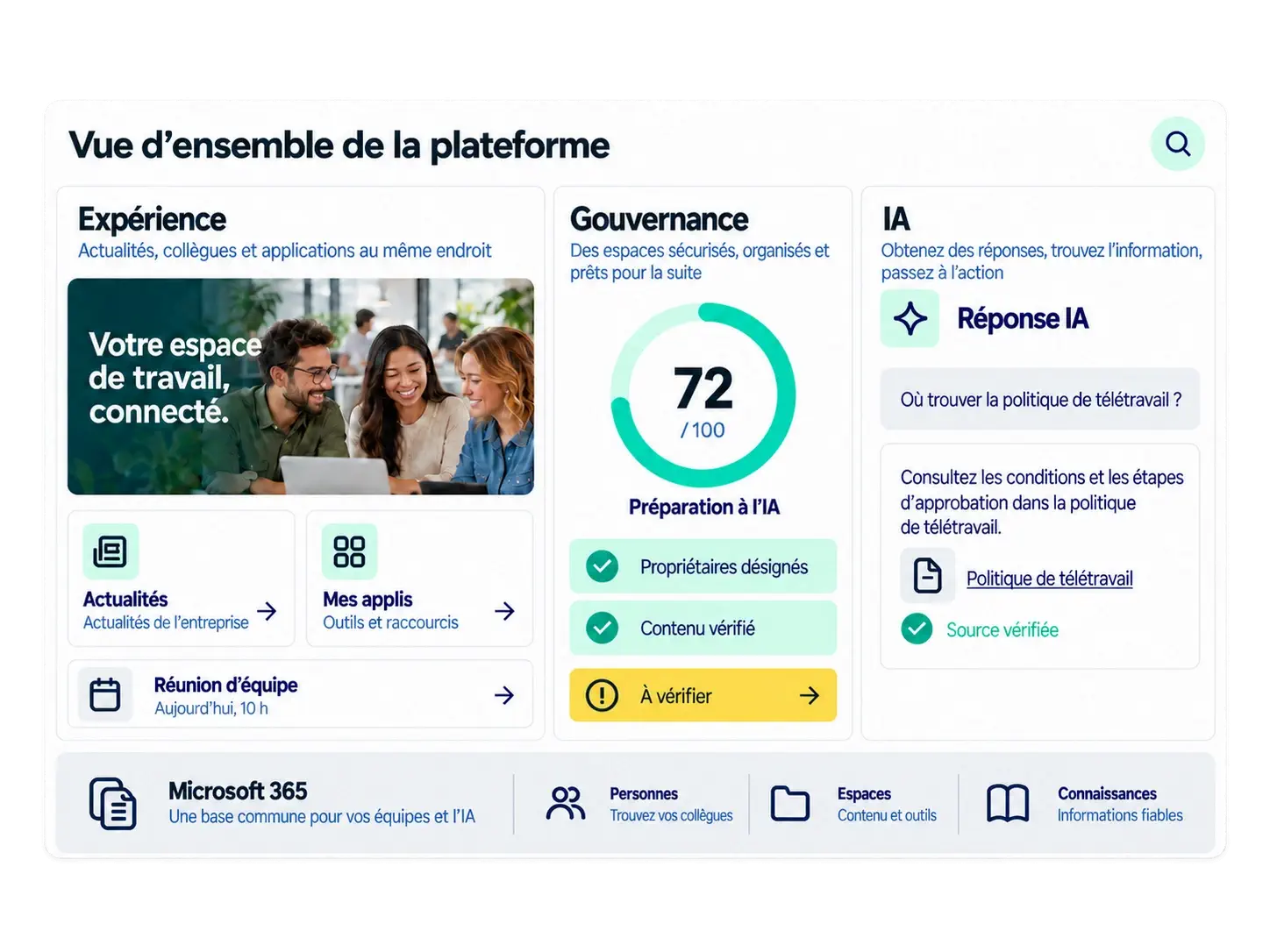Image resolution: width=1270 pixels, height=952 pixels.
Task: Select Microsoft 365 in the bottom bar
Action: tap(238, 791)
